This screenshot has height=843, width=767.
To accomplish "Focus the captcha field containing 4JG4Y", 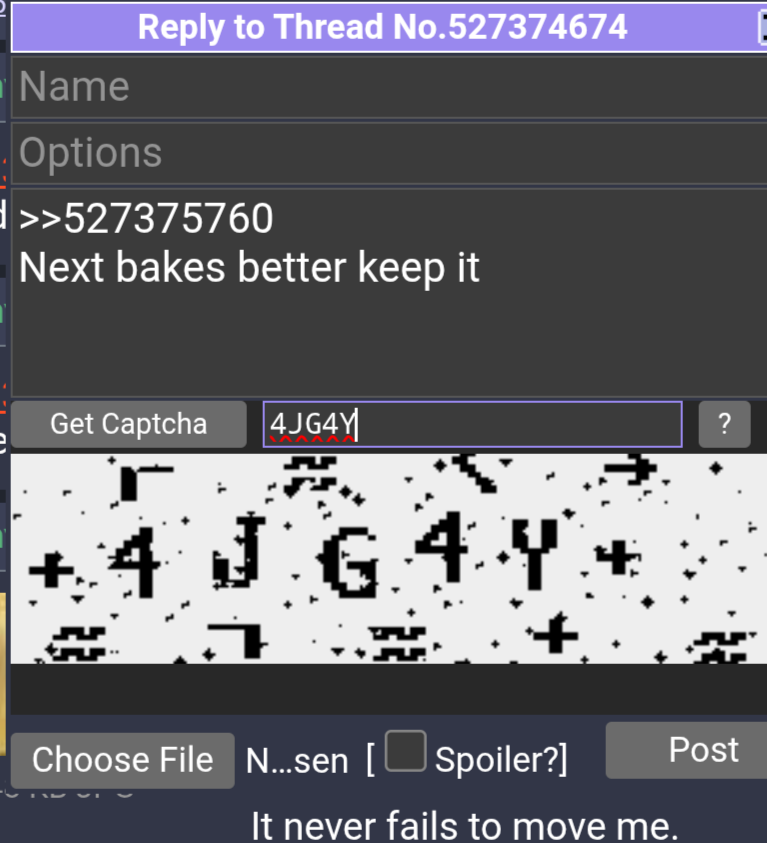I will (472, 424).
